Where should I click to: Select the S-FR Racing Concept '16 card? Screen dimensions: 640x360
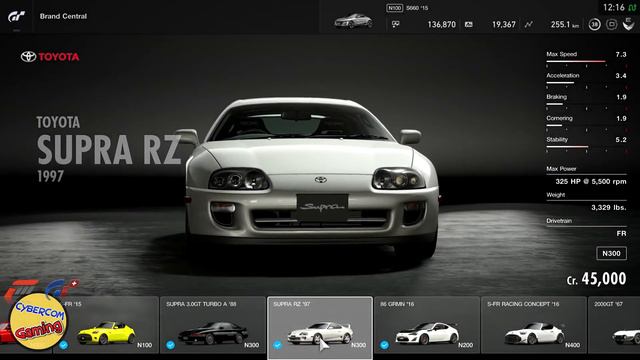click(533, 325)
